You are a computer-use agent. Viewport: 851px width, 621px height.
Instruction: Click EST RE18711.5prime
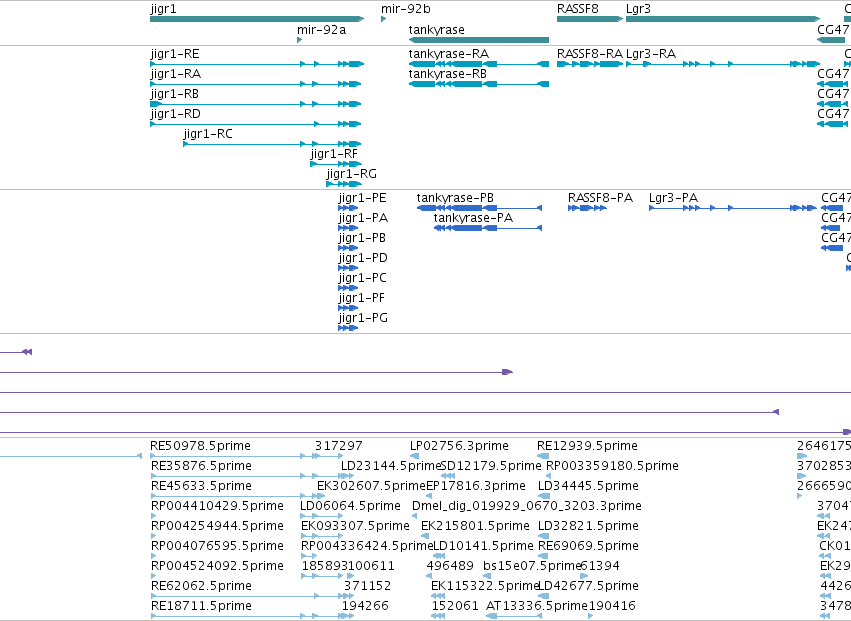tap(201, 606)
